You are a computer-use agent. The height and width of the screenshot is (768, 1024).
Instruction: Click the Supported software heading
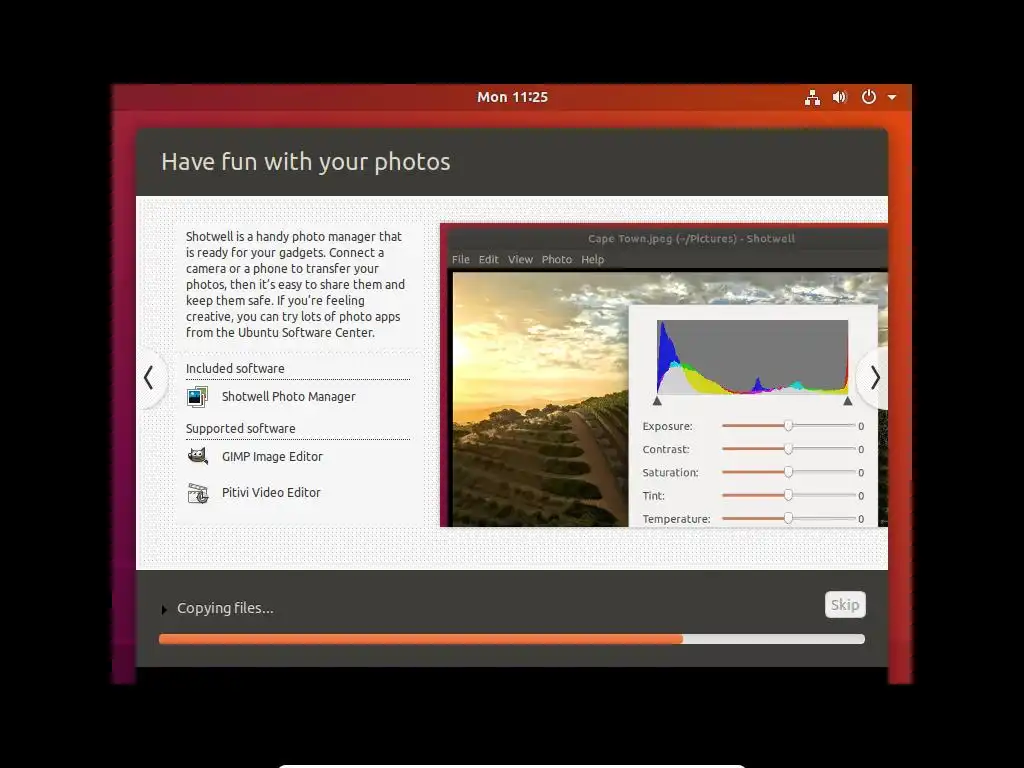240,428
